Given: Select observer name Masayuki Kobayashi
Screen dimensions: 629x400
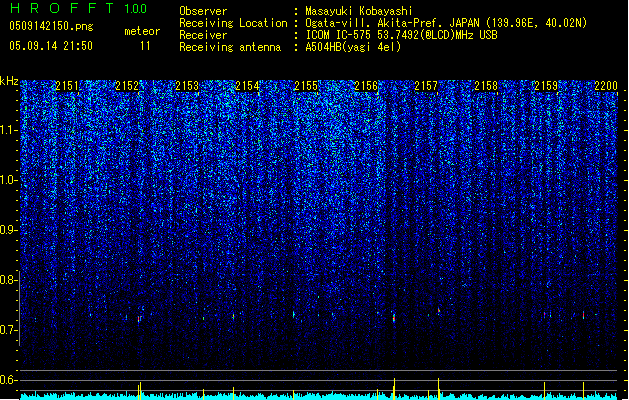Looking at the screenshot, I should point(359,11).
